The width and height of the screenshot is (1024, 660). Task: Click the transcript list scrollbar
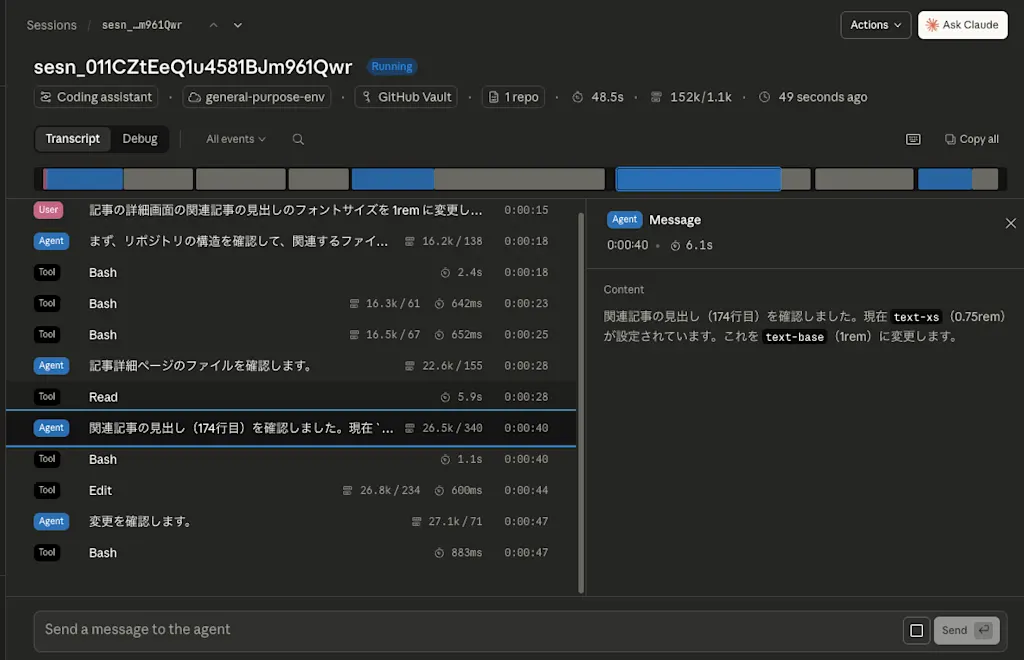tap(581, 403)
